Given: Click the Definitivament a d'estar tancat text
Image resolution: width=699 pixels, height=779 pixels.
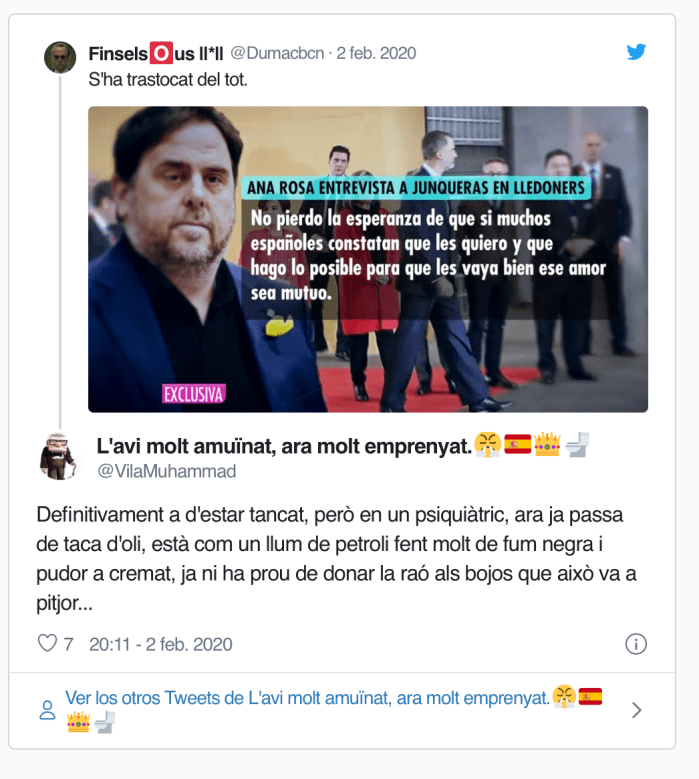Looking at the screenshot, I should tap(336, 559).
